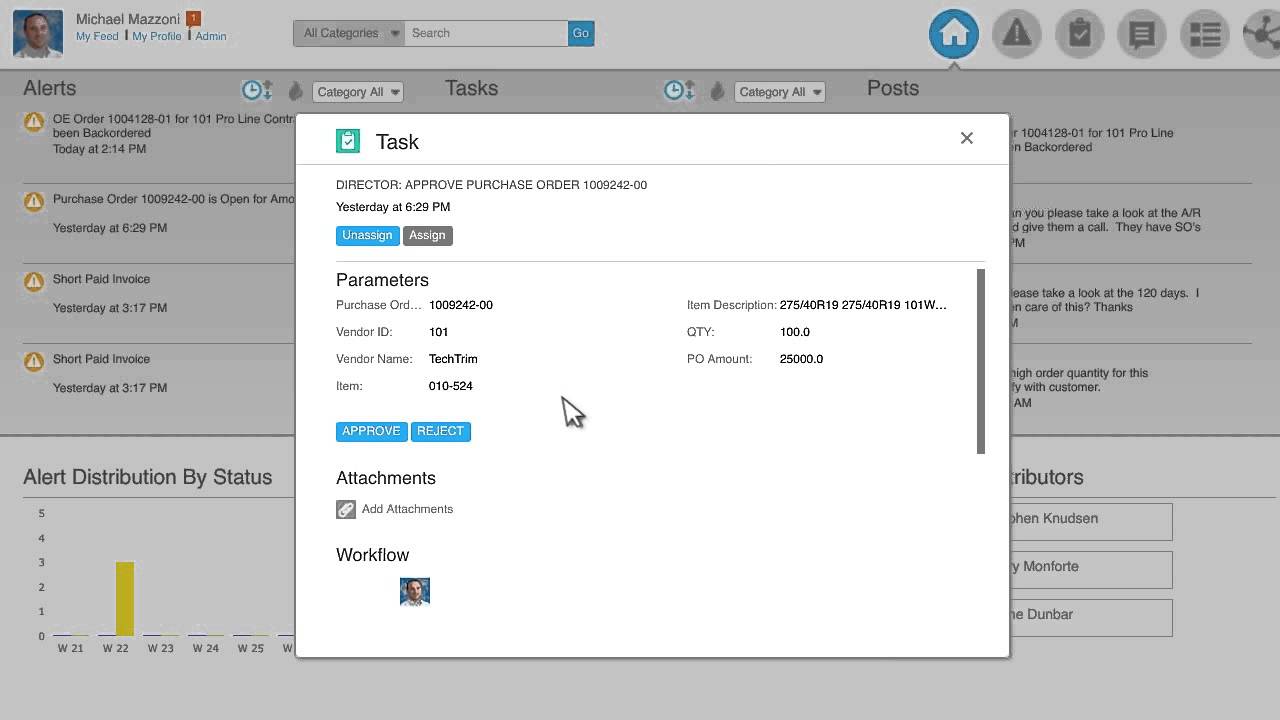Open the Home dashboard icon

point(954,34)
